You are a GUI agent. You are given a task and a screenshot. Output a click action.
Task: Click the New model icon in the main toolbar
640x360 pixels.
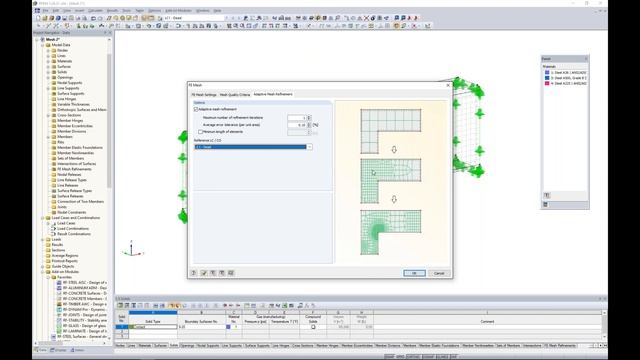pyautogui.click(x=38, y=18)
